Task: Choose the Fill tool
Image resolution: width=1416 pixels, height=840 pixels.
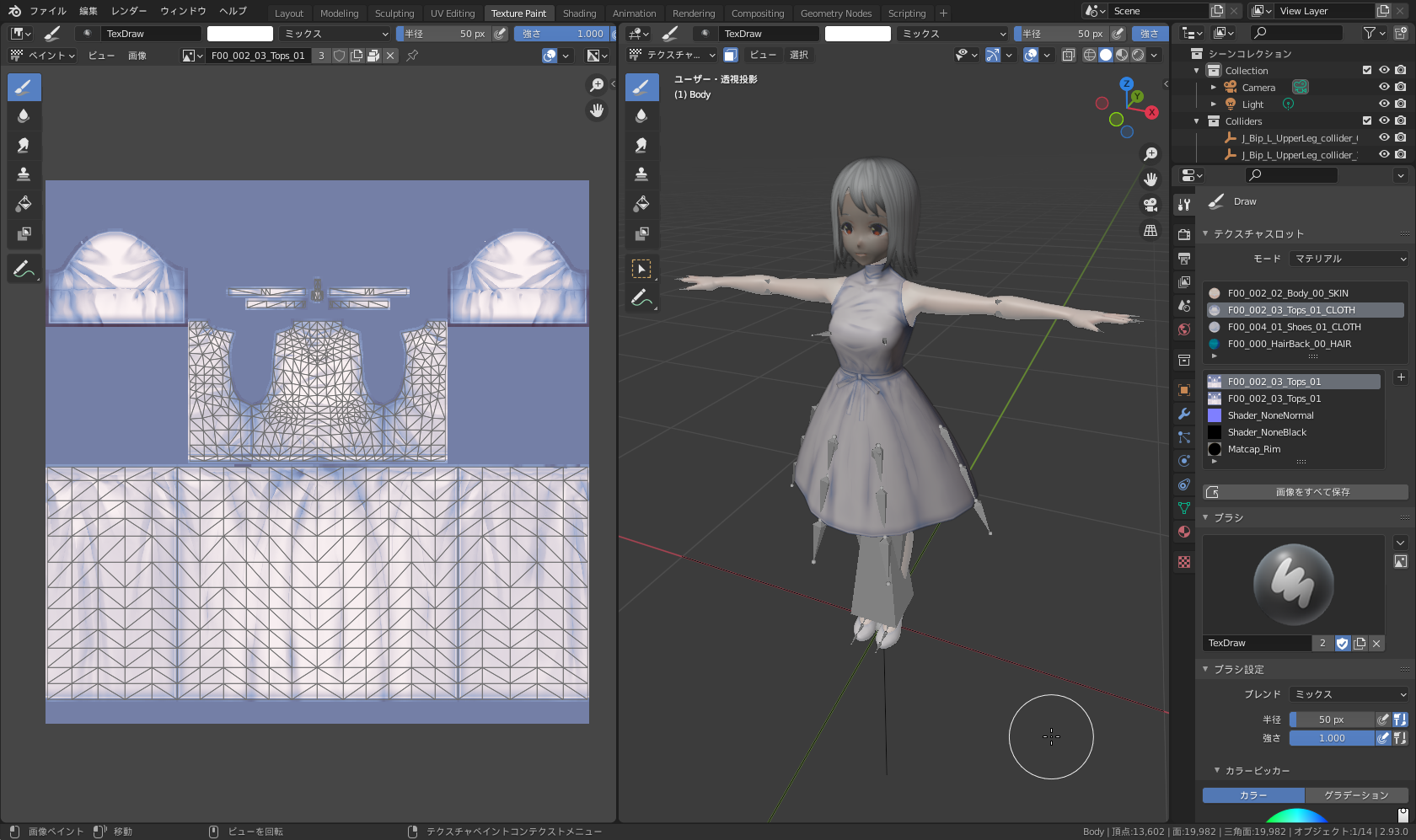Action: pyautogui.click(x=24, y=203)
